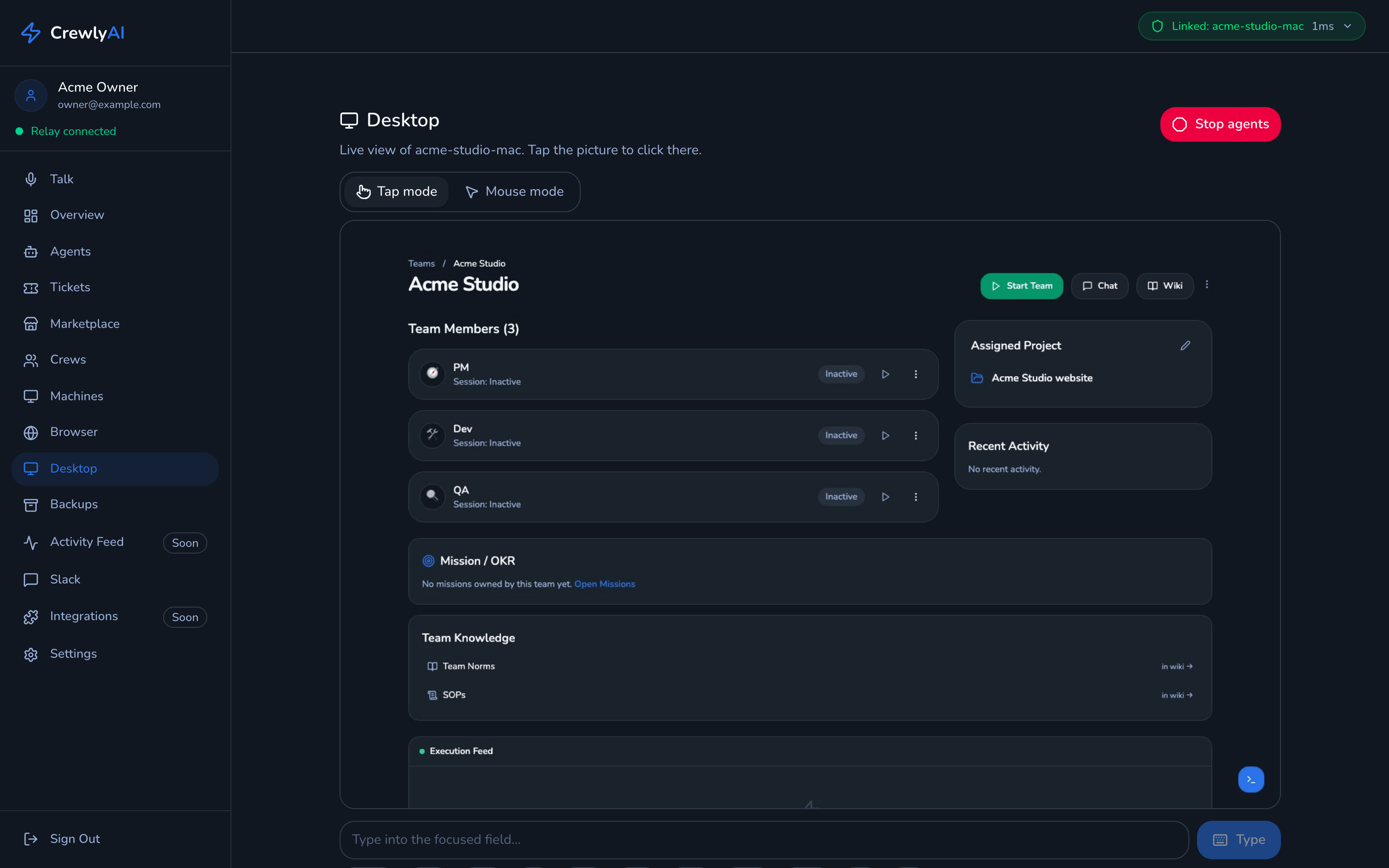The width and height of the screenshot is (1389, 868).
Task: Start the QA member session play icon
Action: click(885, 497)
